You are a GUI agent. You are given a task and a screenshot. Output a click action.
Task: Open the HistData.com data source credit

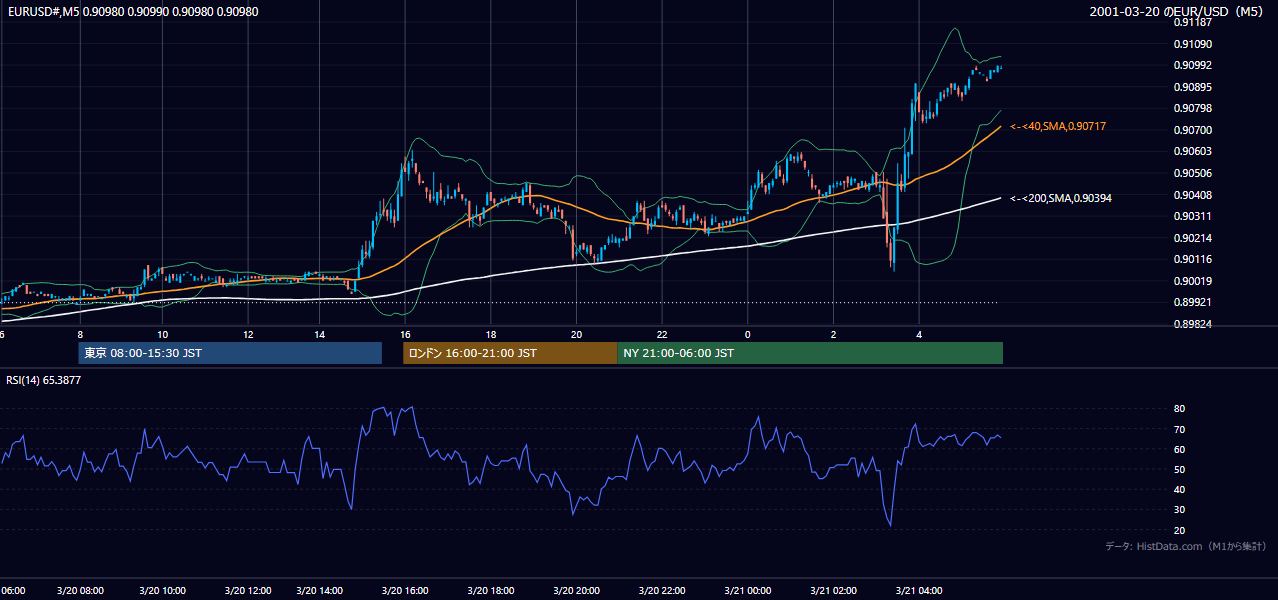coord(1186,546)
